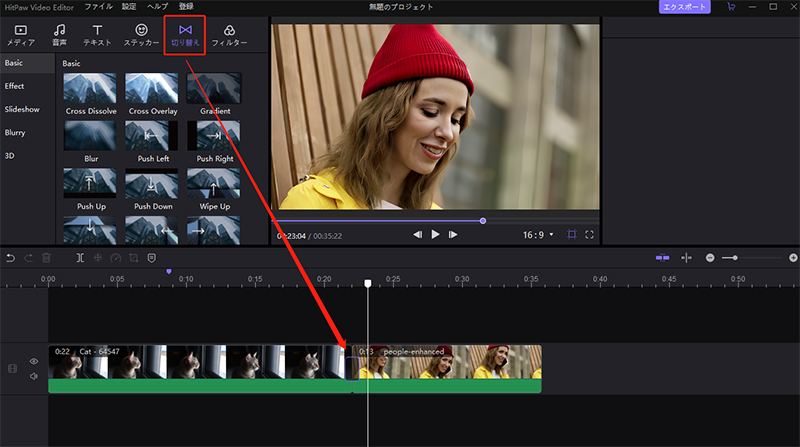Zoom out timeline with minus button

(710, 258)
